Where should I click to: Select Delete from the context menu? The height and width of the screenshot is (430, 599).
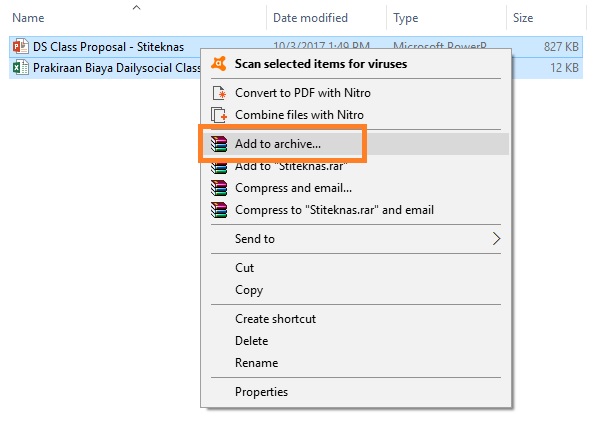point(251,341)
